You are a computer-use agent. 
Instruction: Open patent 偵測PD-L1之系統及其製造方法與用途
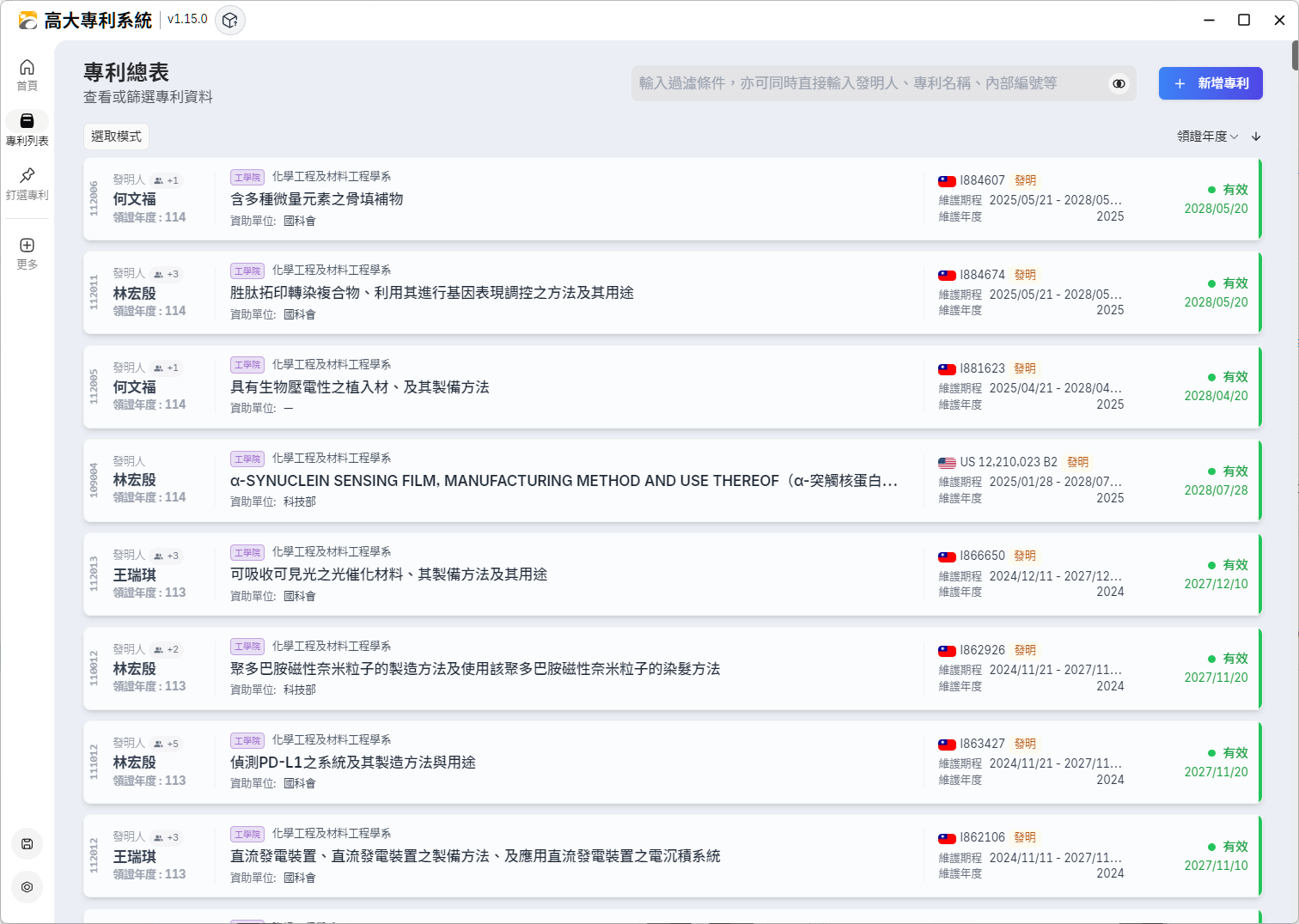tap(352, 763)
